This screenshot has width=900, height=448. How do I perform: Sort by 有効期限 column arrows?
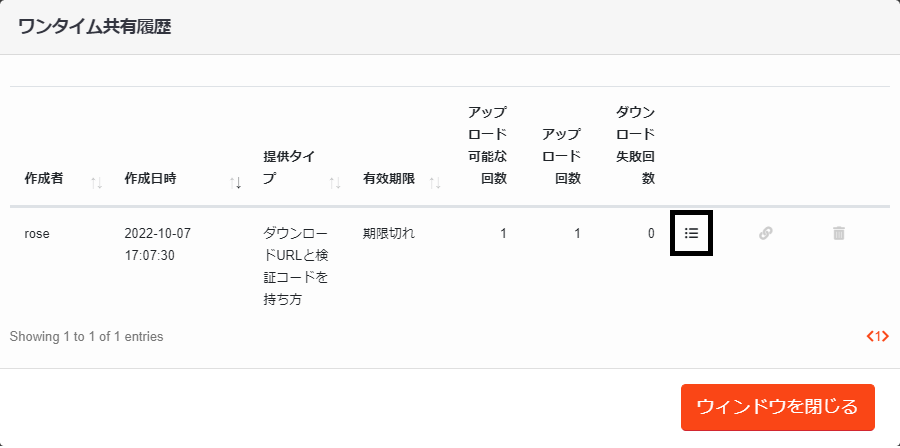pyautogui.click(x=435, y=183)
